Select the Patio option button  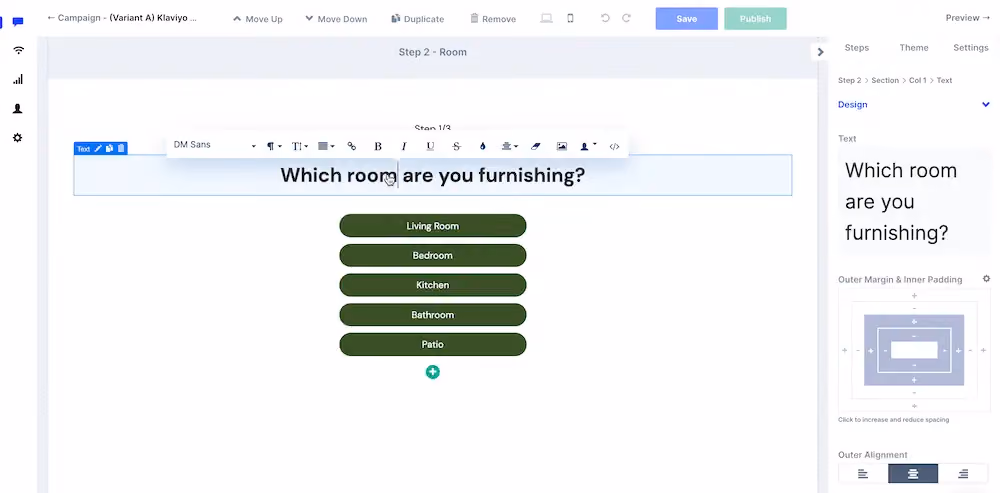click(x=432, y=344)
